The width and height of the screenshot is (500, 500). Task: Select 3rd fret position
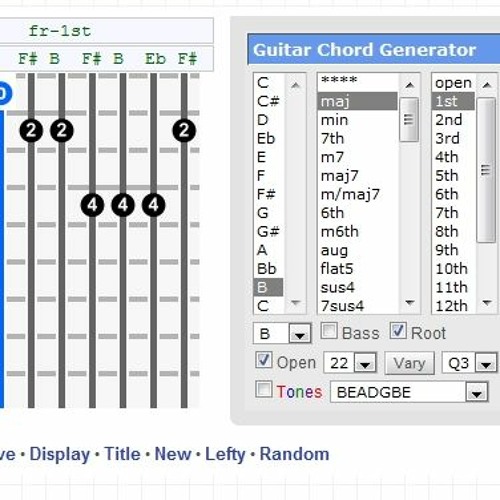tap(453, 138)
